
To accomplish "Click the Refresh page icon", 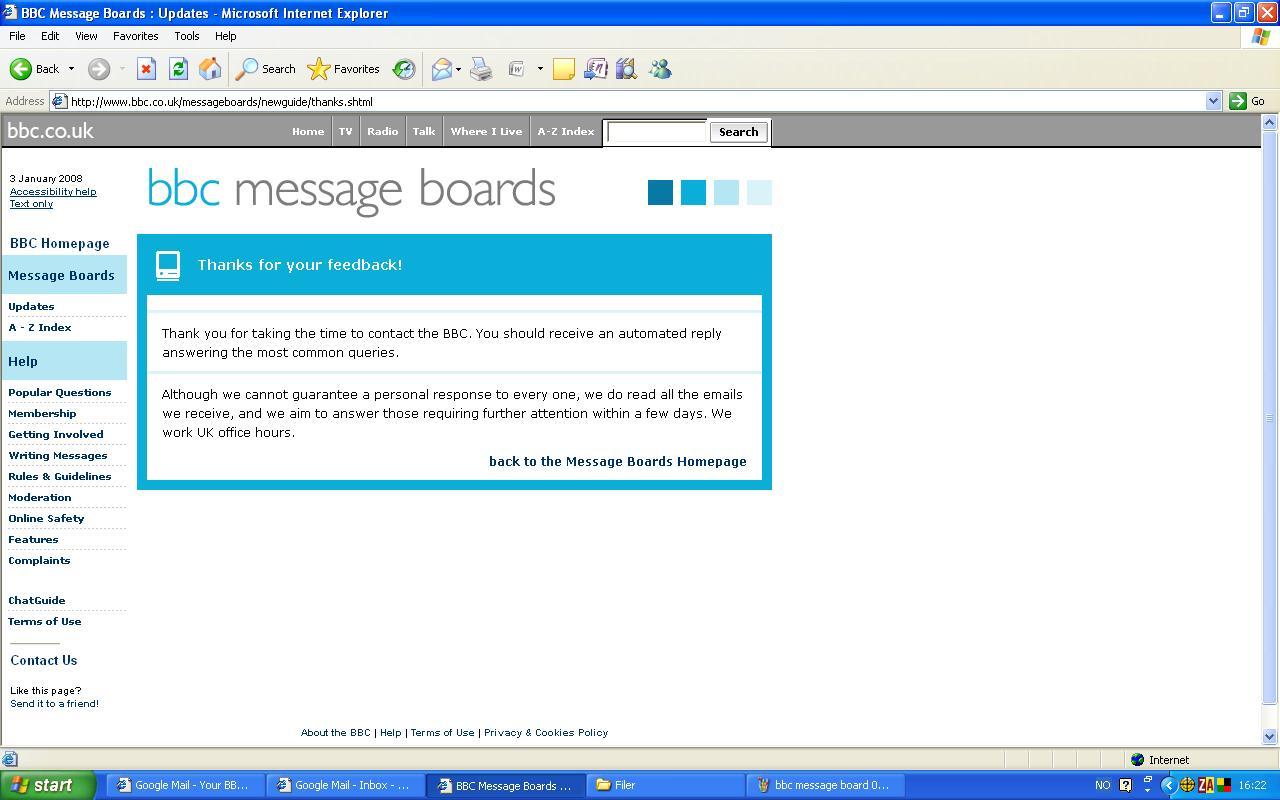I will click(178, 69).
